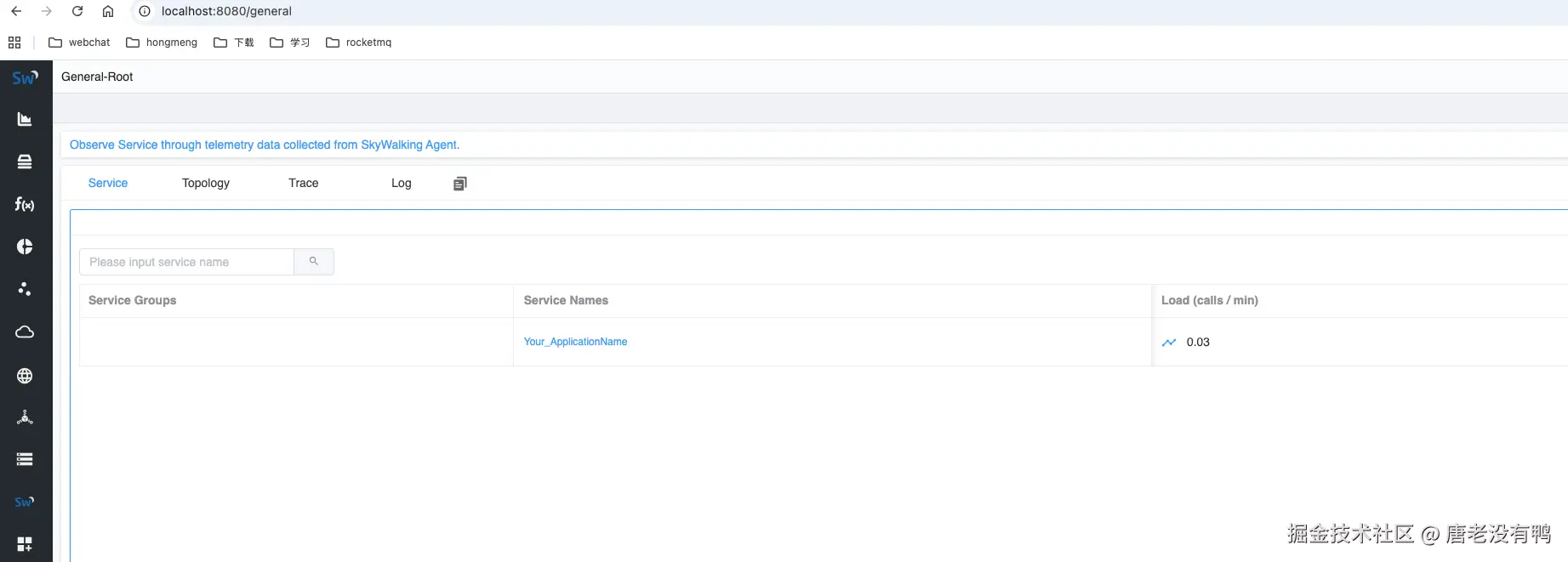The height and width of the screenshot is (562, 1568).
Task: Click the site info icon in address bar
Action: (x=145, y=11)
